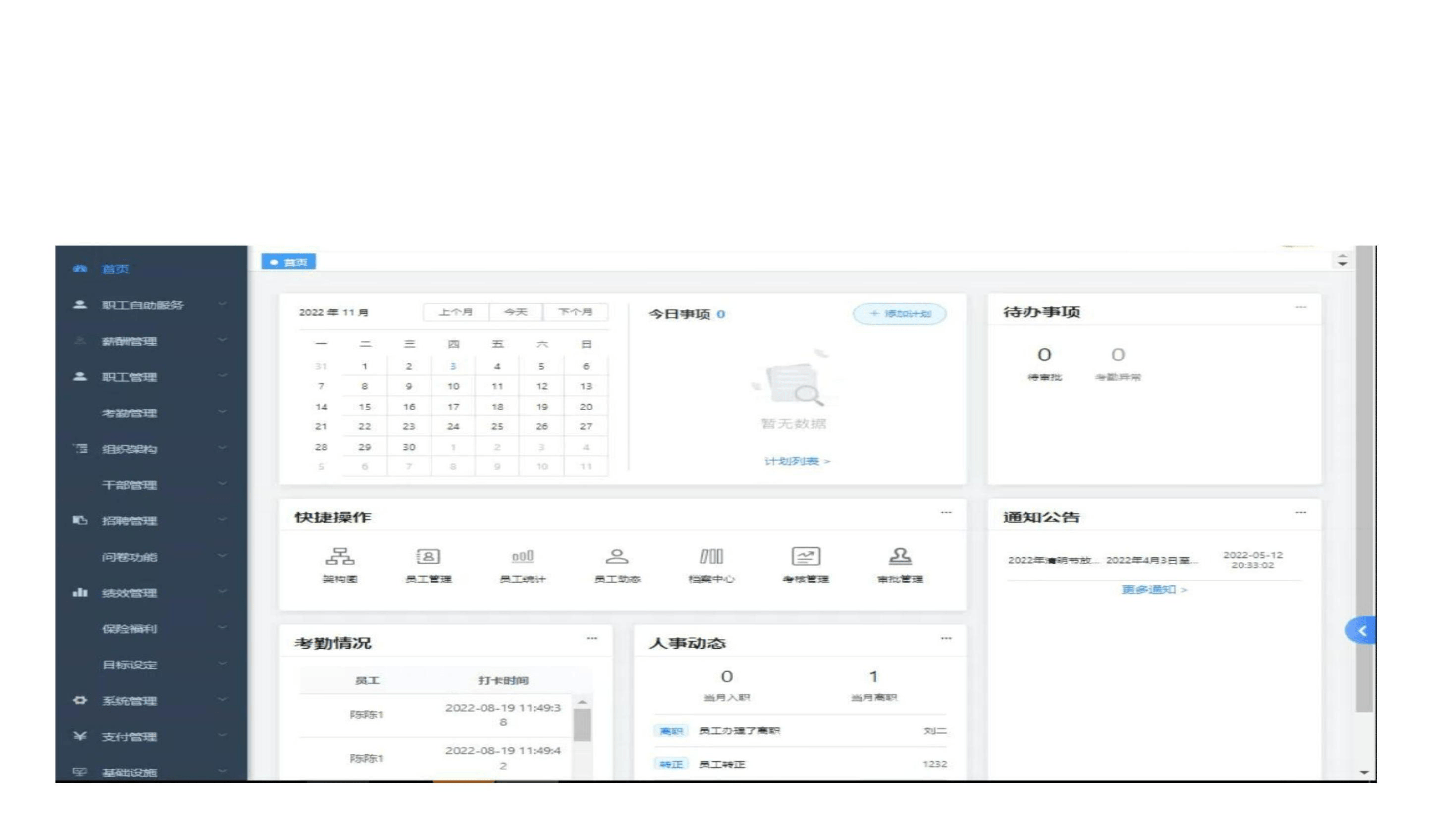Expand the 薪酬管理 menu chevron

(223, 340)
